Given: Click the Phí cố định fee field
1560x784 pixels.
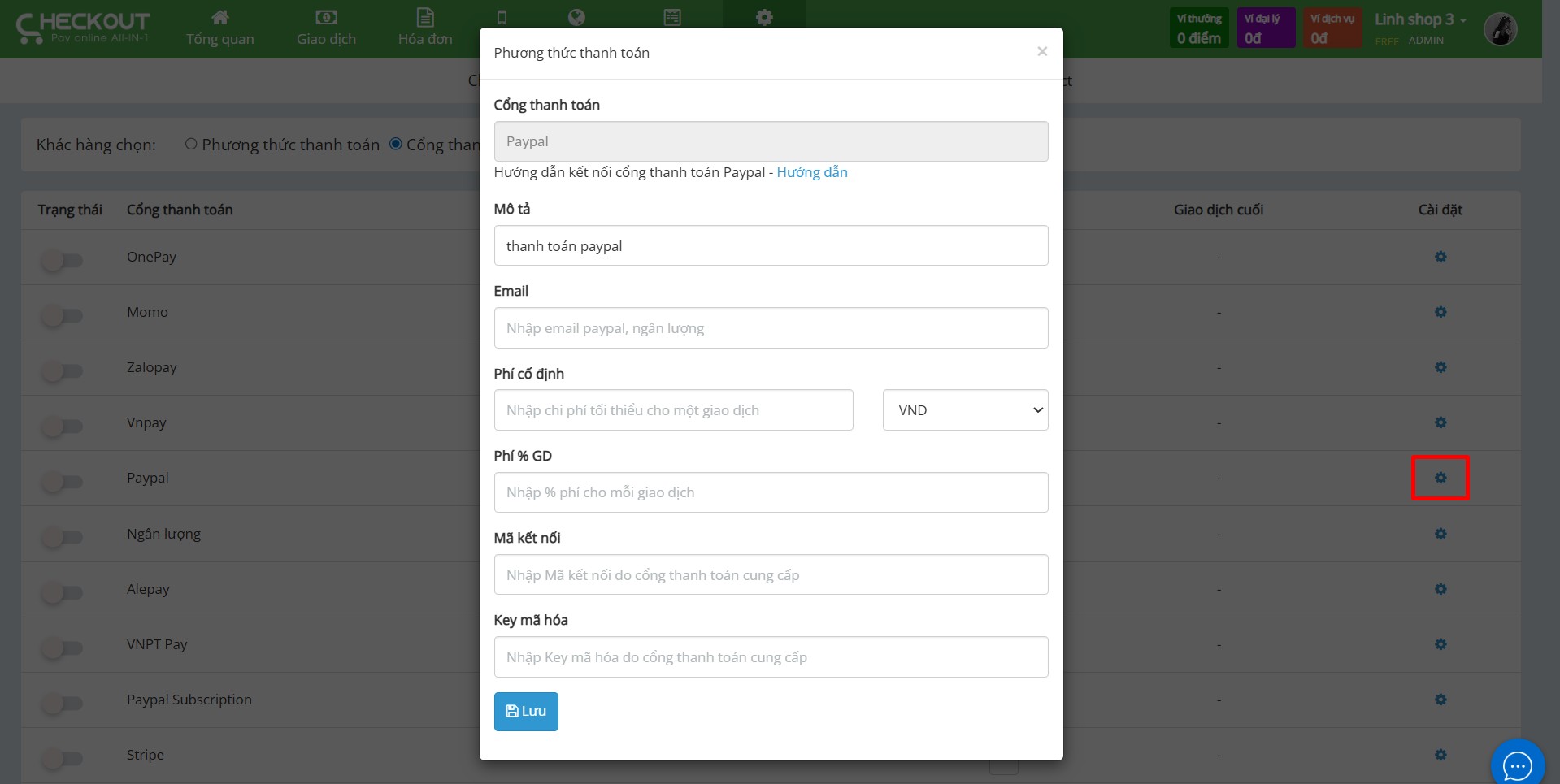Looking at the screenshot, I should [673, 410].
